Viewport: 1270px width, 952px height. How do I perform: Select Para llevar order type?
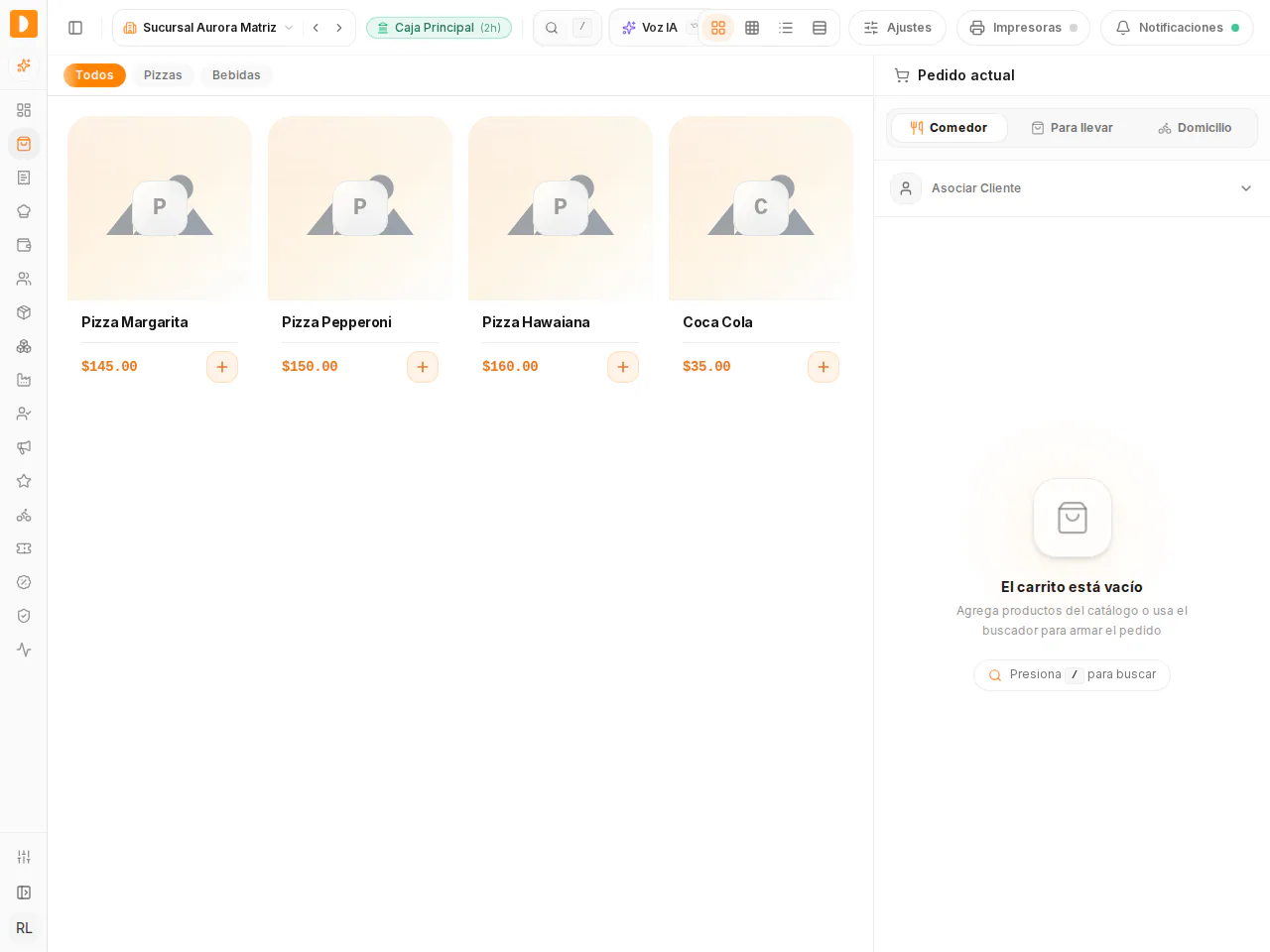[1072, 128]
